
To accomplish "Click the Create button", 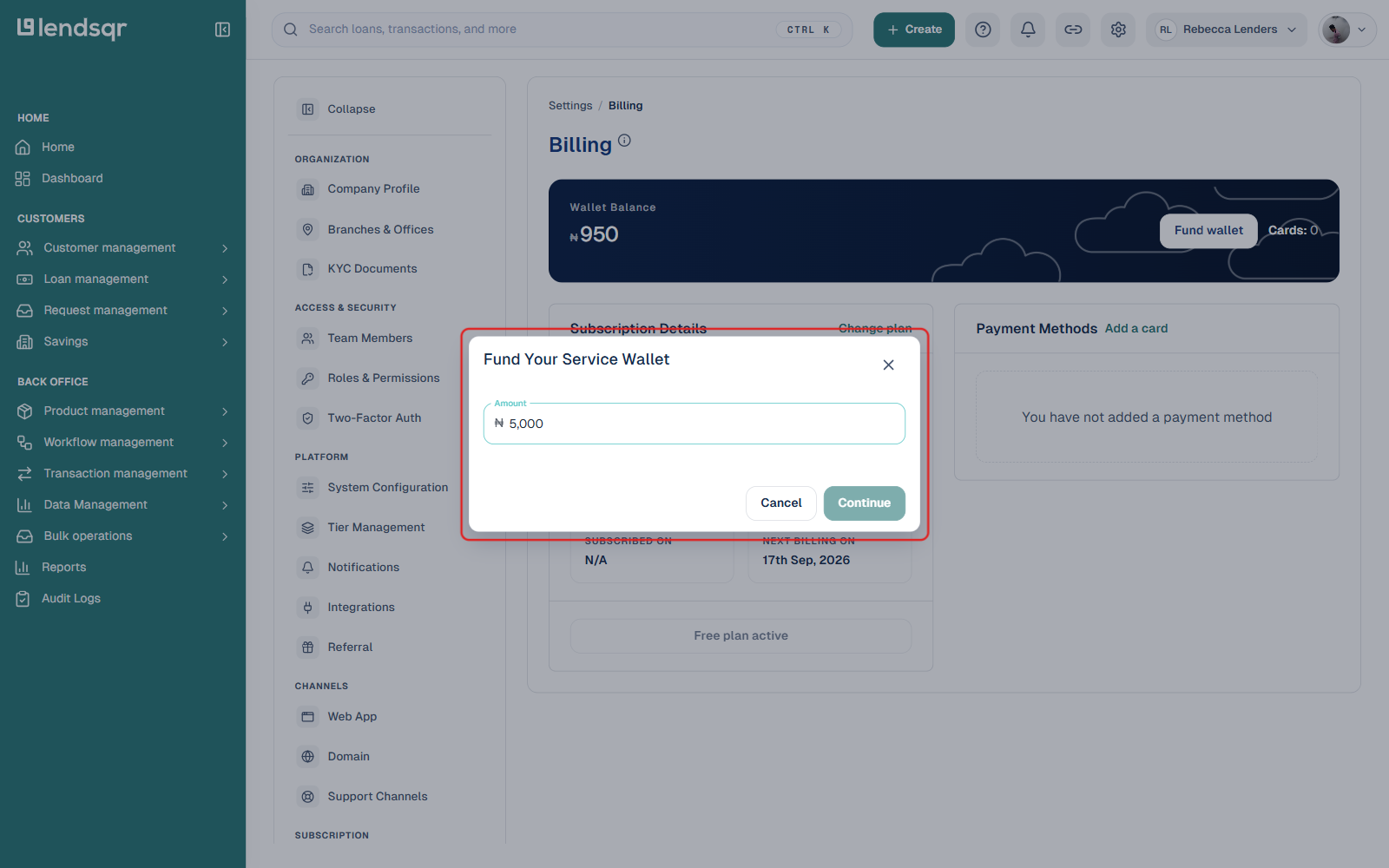I will coord(914,30).
